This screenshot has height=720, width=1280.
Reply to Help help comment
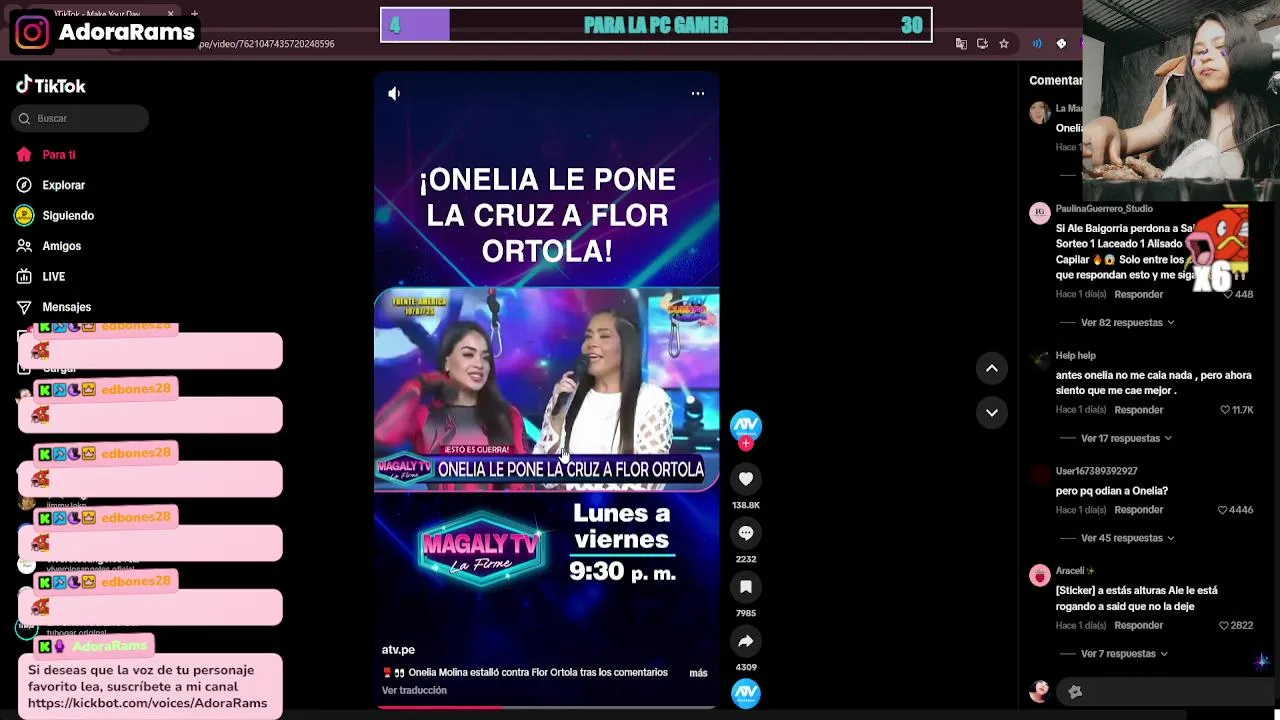pyautogui.click(x=1139, y=410)
